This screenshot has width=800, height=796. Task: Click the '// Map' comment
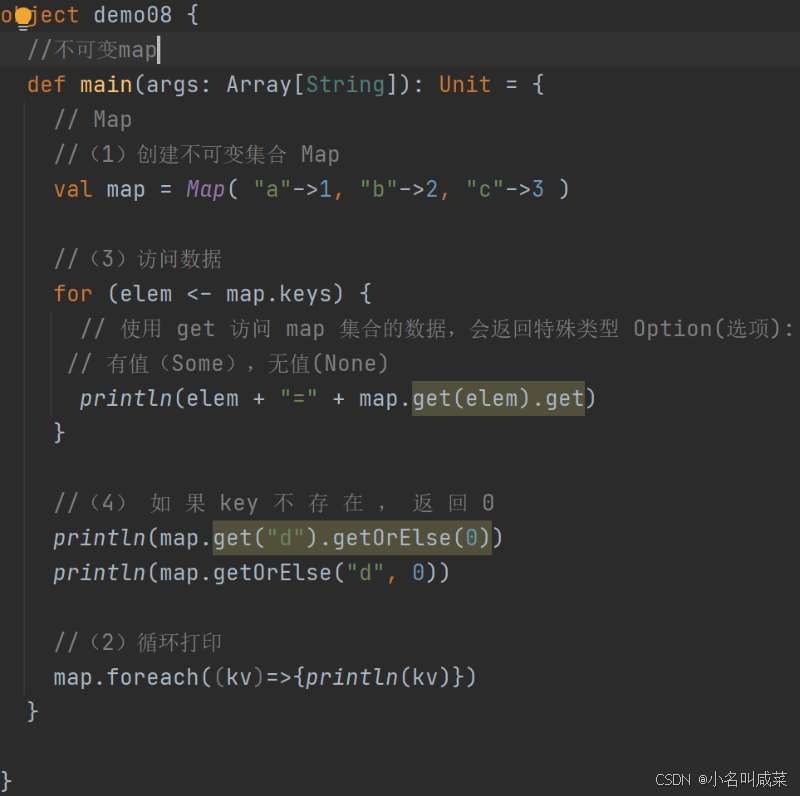(x=93, y=120)
